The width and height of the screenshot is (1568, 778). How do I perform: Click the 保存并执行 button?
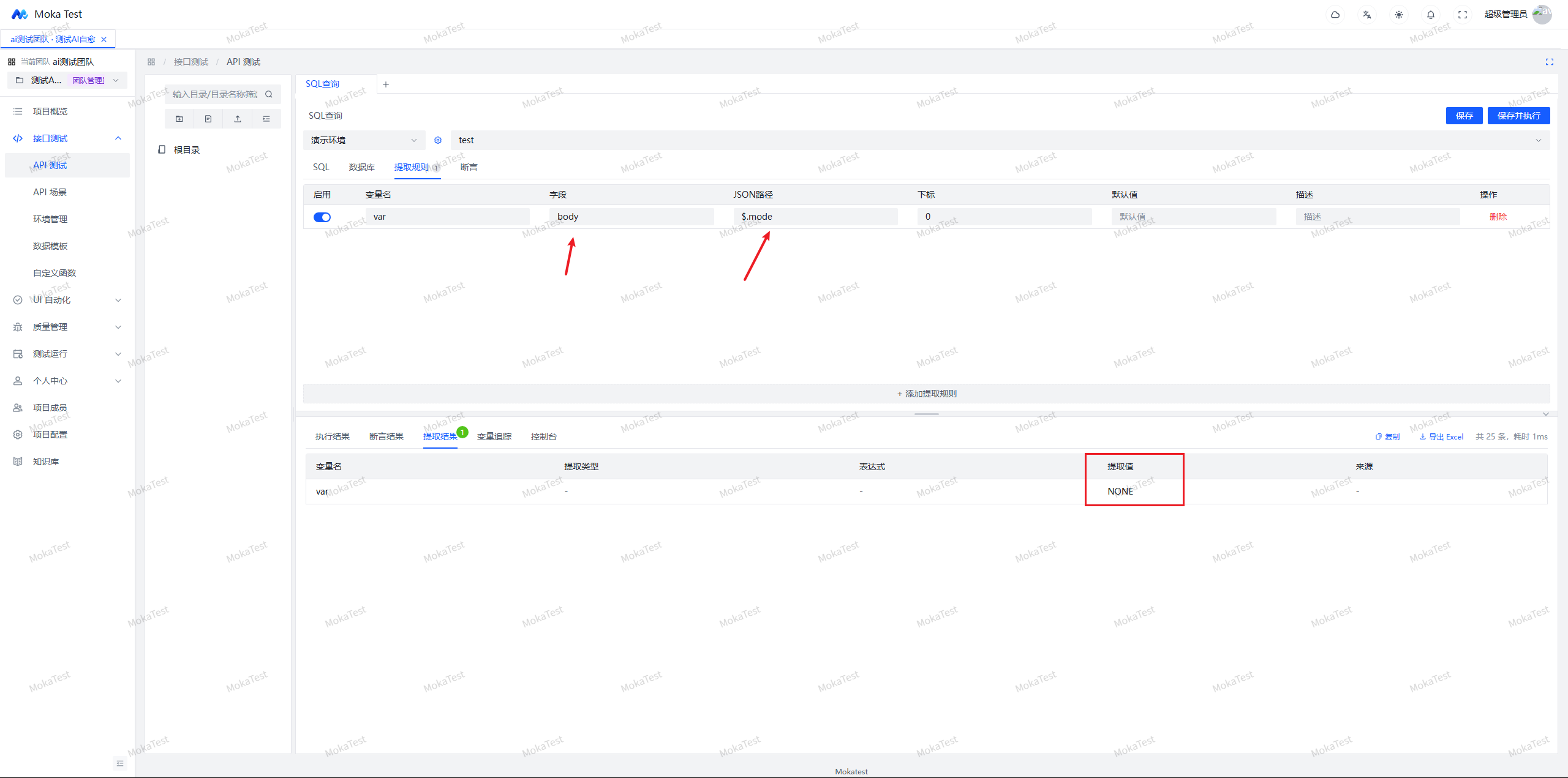[x=1519, y=116]
